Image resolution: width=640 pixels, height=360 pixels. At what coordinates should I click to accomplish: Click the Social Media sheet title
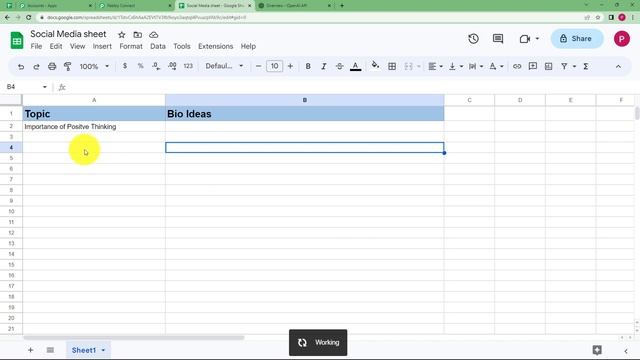point(68,34)
